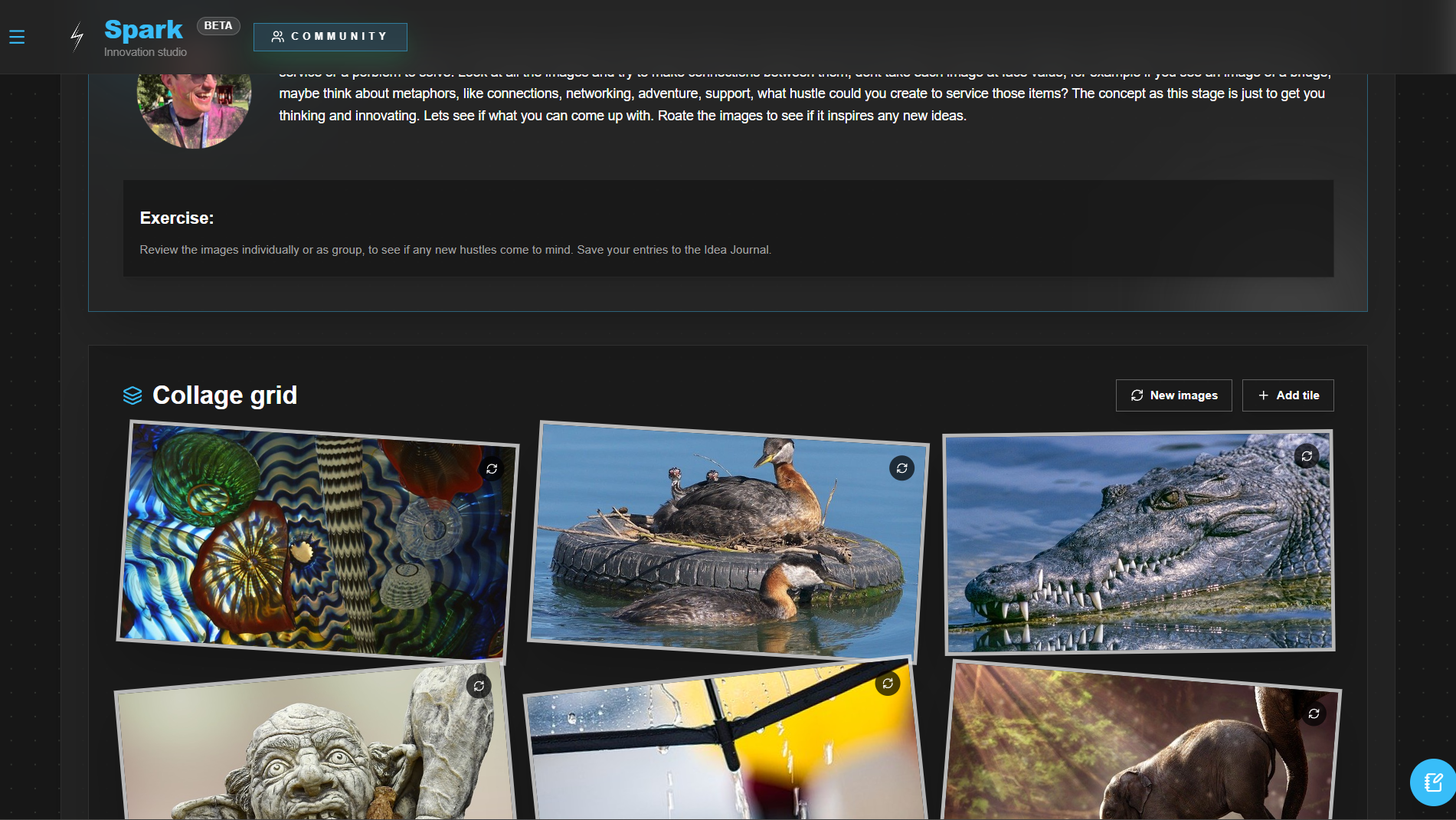Open the Idea Journal floating pencil button
Screen dimensions: 1456x820
pyautogui.click(x=1432, y=782)
